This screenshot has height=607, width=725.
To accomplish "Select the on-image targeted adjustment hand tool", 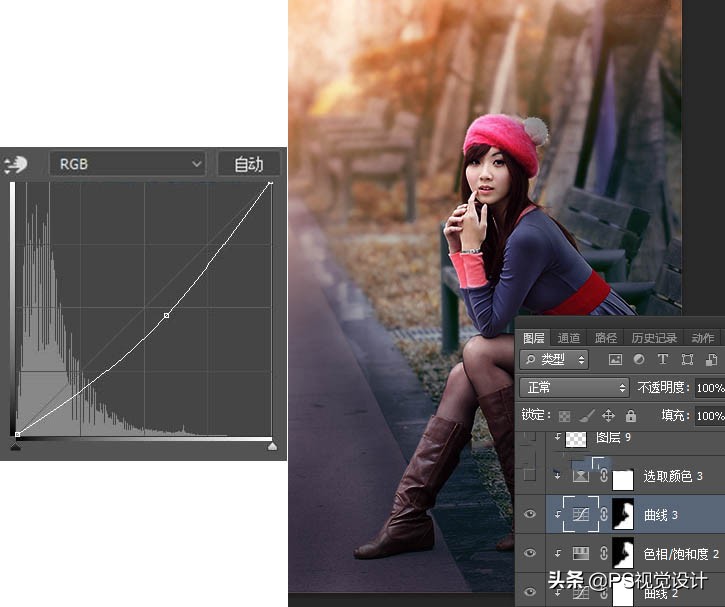I will coord(15,164).
